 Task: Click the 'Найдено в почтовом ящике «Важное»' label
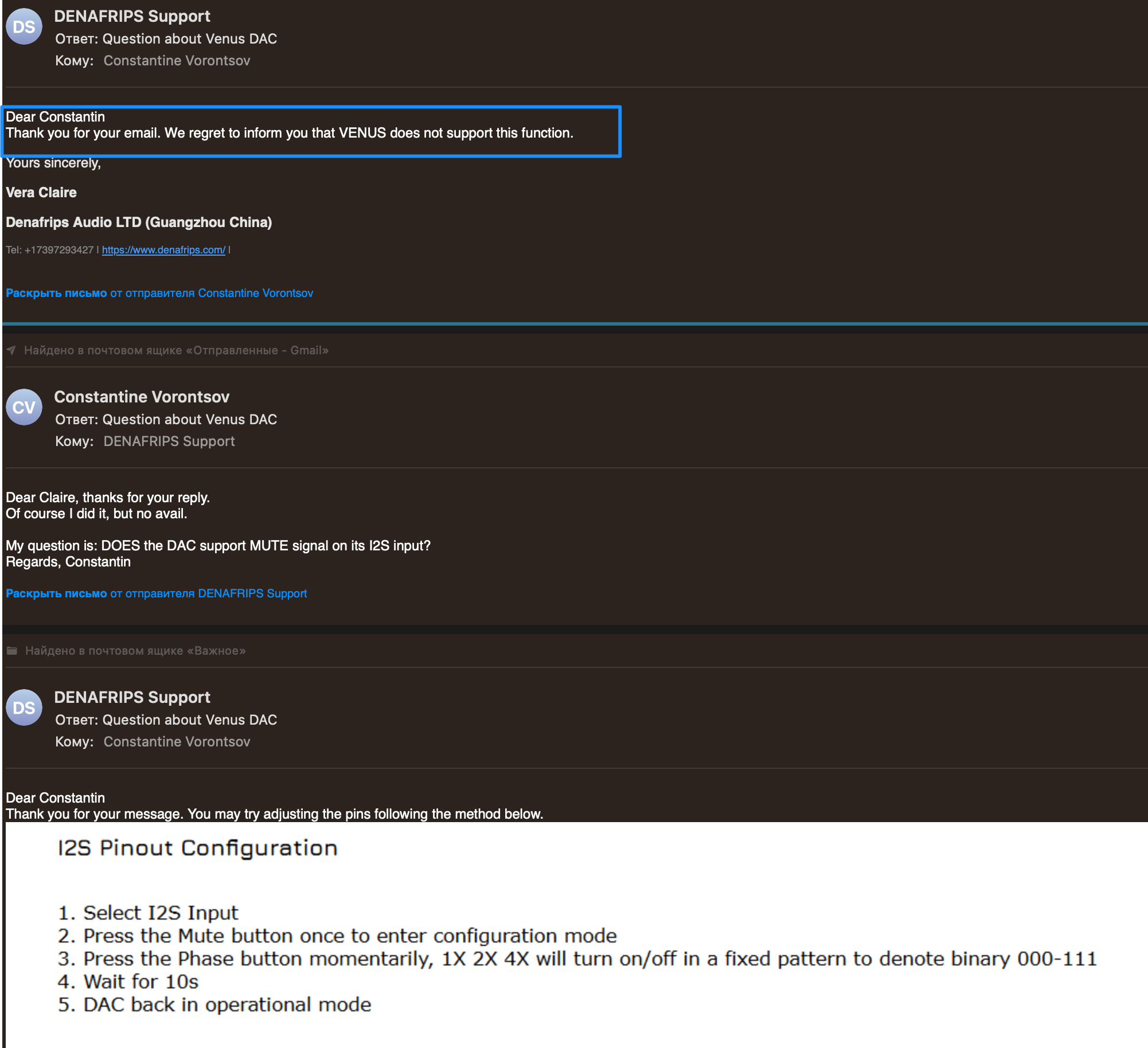pyautogui.click(x=135, y=651)
